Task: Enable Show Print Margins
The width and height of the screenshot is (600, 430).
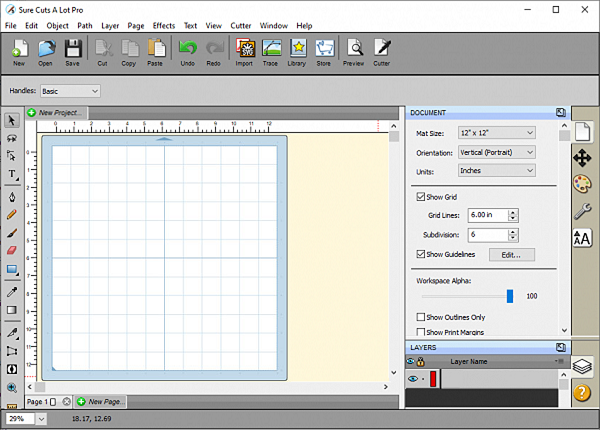Action: [421, 332]
